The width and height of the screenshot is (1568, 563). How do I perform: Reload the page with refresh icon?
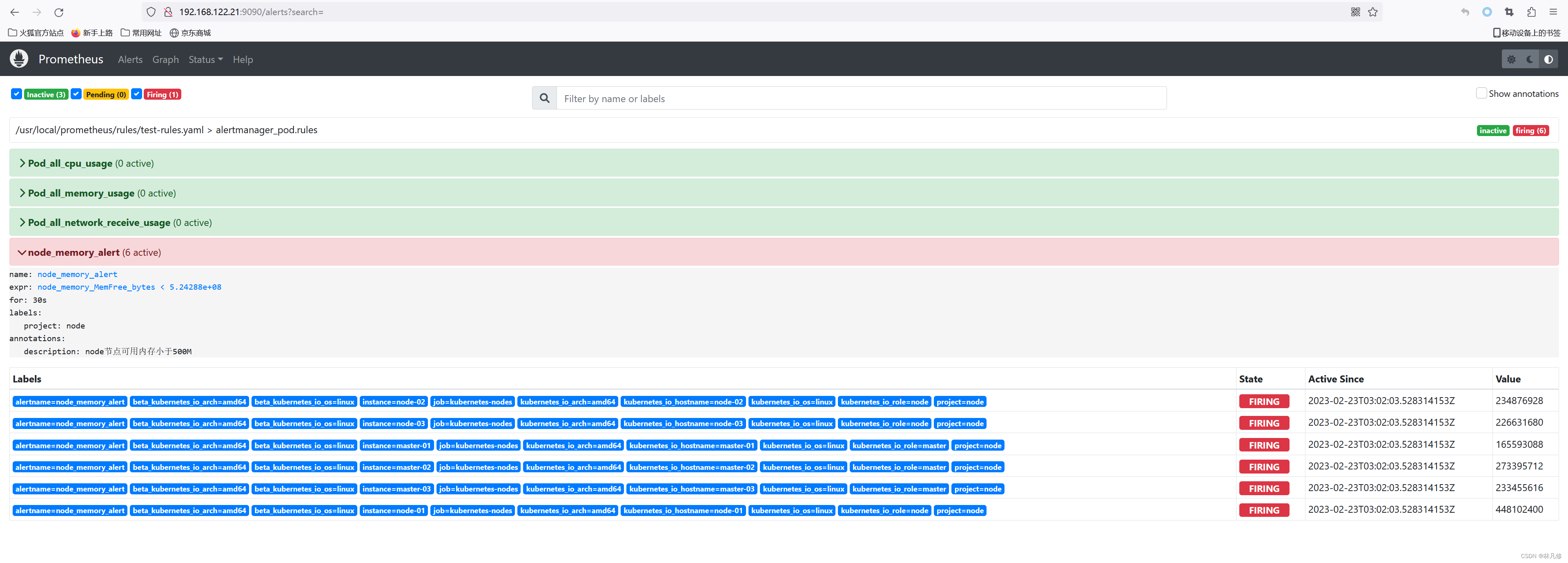[x=59, y=12]
